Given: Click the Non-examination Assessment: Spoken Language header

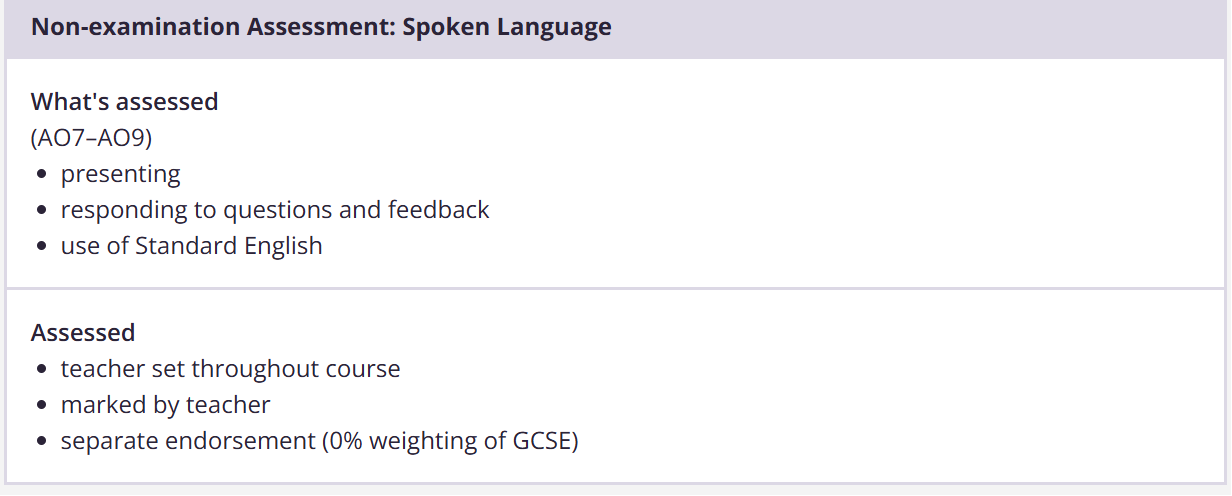Looking at the screenshot, I should pyautogui.click(x=320, y=27).
